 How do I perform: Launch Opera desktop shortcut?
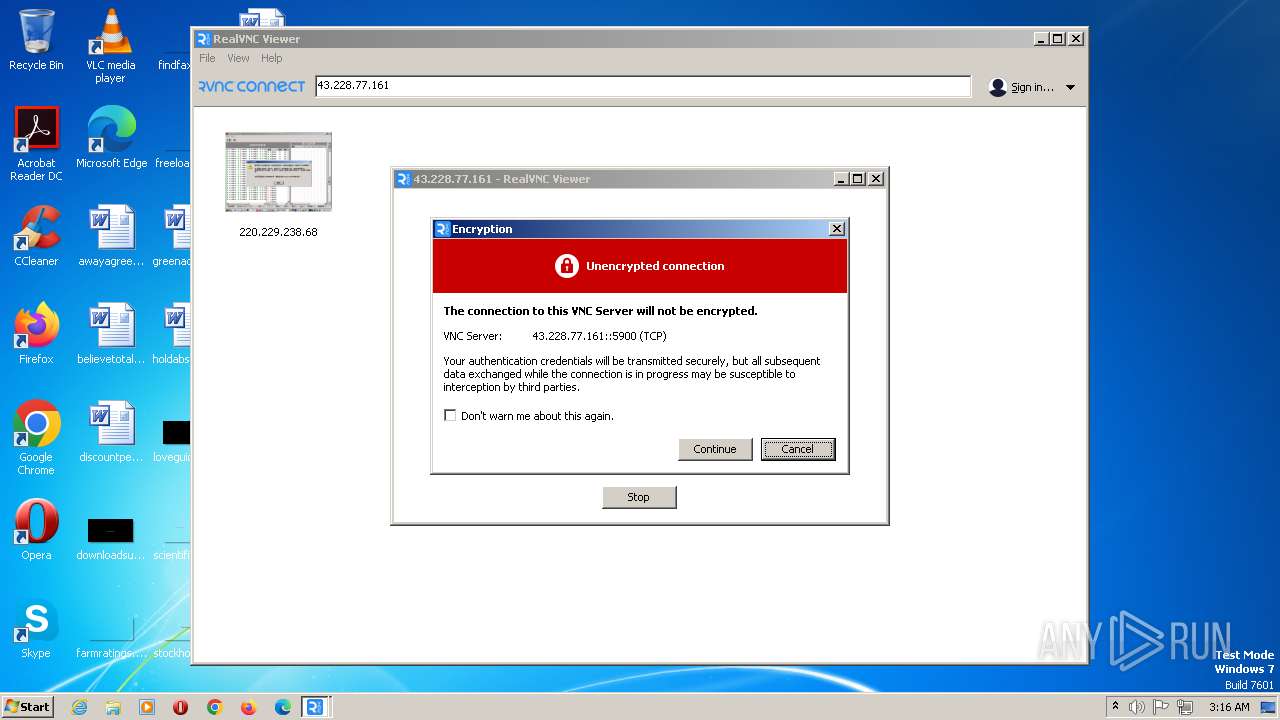[x=36, y=530]
